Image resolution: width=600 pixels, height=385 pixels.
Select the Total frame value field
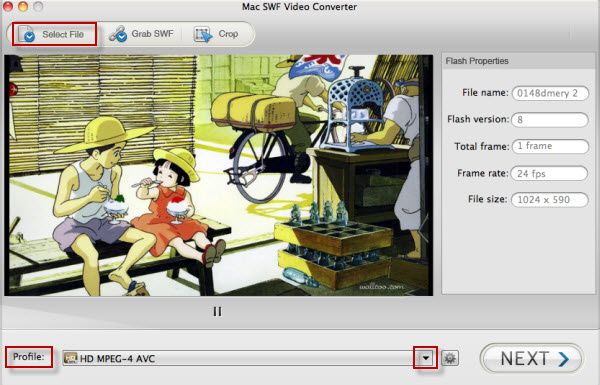[550, 146]
